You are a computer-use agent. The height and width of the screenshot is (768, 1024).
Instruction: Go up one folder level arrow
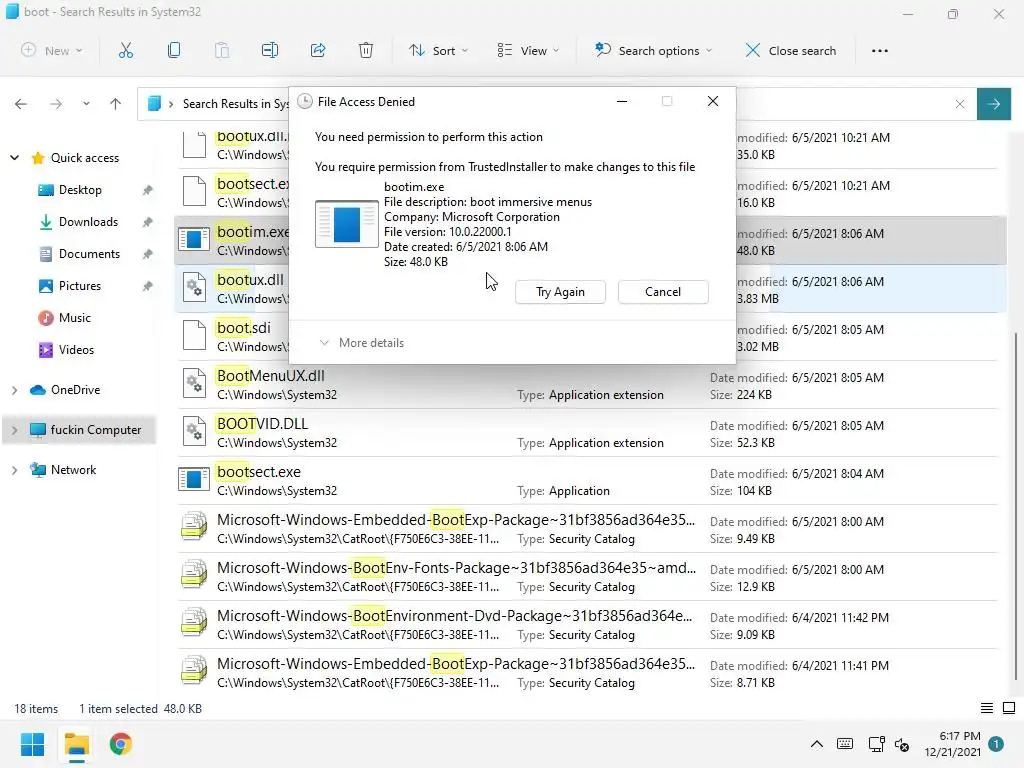pos(116,104)
